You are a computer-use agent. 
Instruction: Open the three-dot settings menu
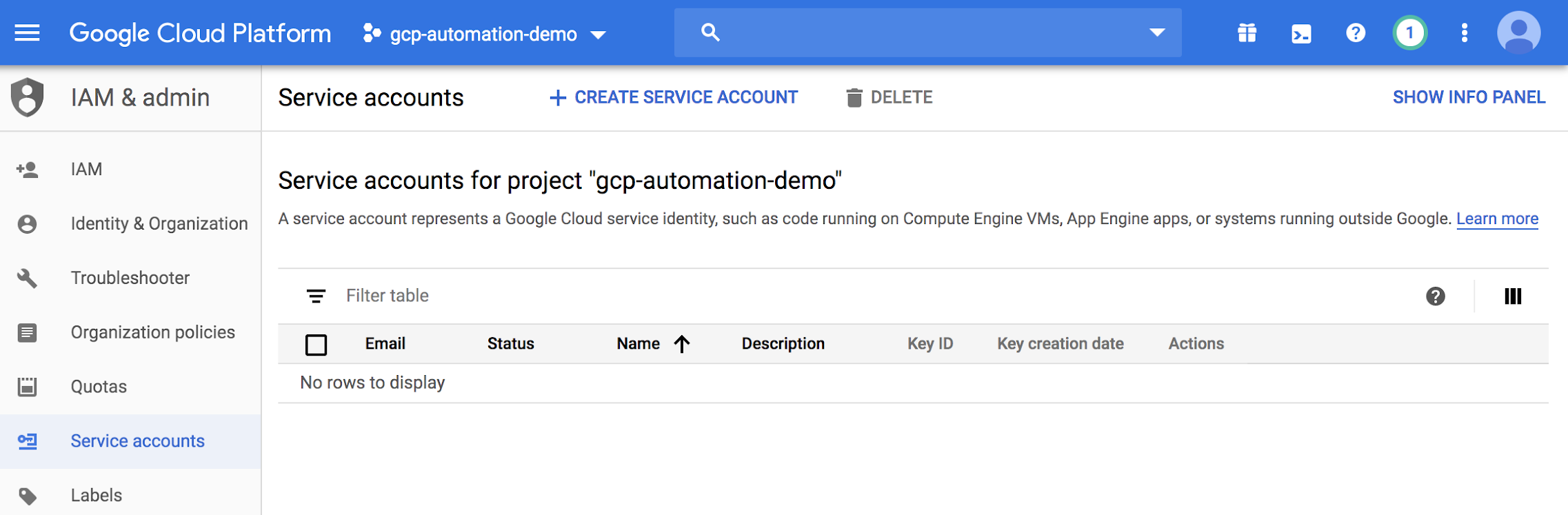pos(1464,32)
